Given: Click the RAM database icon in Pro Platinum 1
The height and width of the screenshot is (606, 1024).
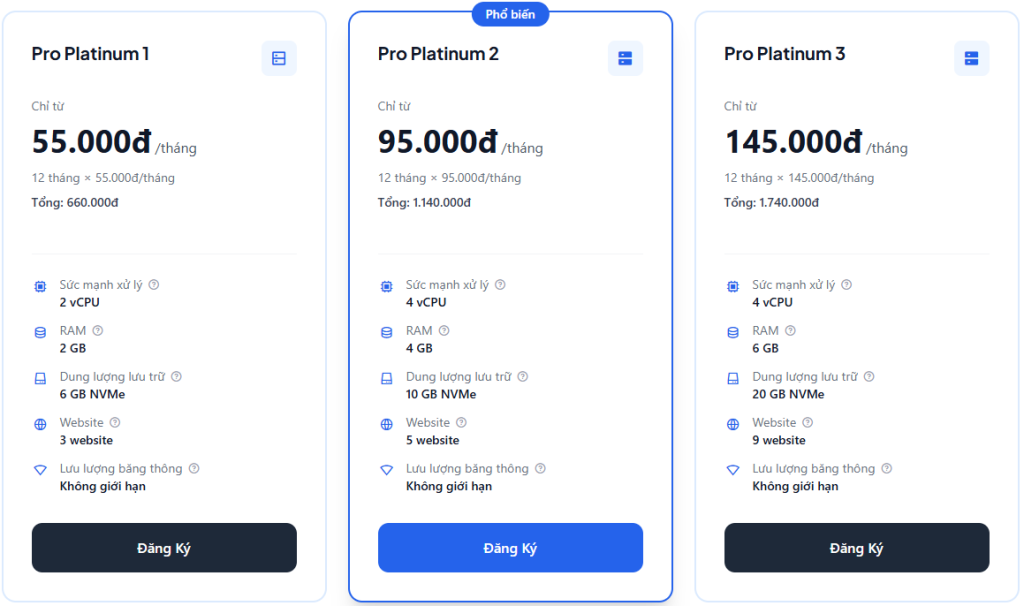Looking at the screenshot, I should pyautogui.click(x=40, y=332).
